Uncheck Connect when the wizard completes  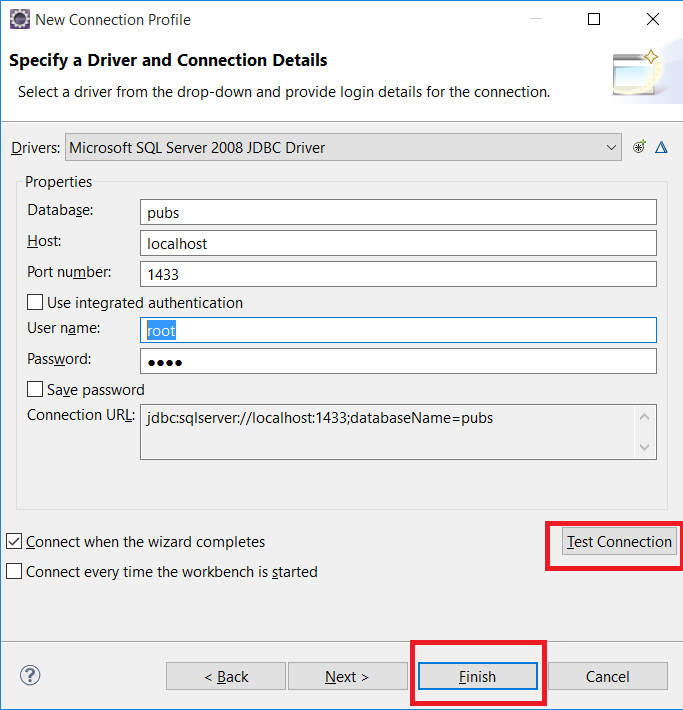(x=14, y=542)
